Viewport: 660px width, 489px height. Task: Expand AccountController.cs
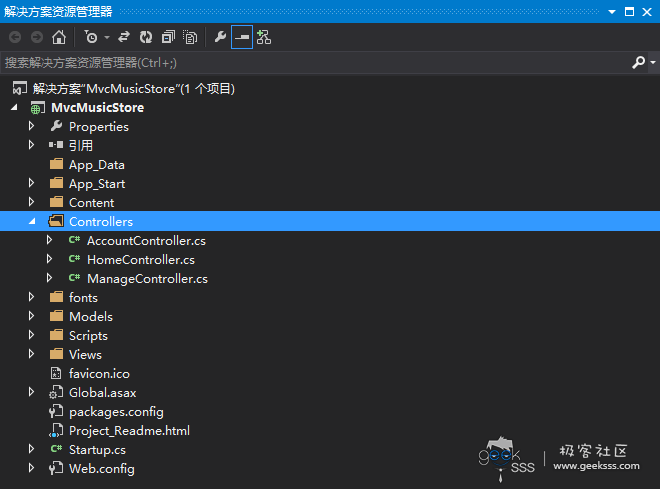(49, 240)
